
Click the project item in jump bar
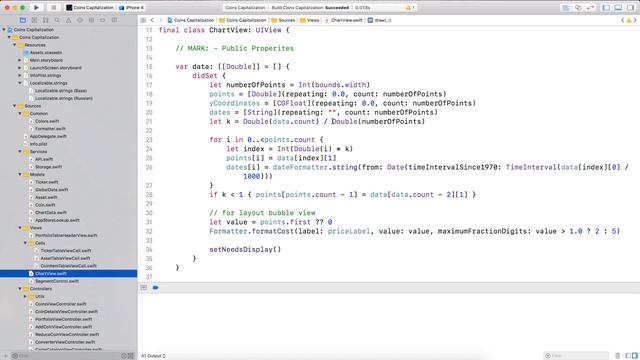point(191,20)
